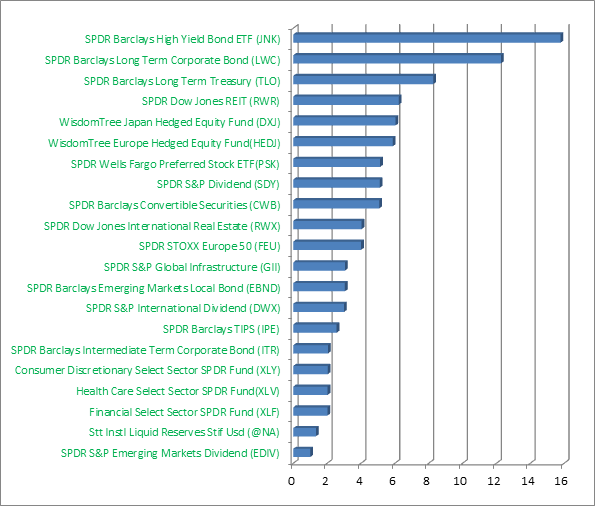The height and width of the screenshot is (506, 595).
Task: Click the blue bar for HEDJ
Action: 344,141
